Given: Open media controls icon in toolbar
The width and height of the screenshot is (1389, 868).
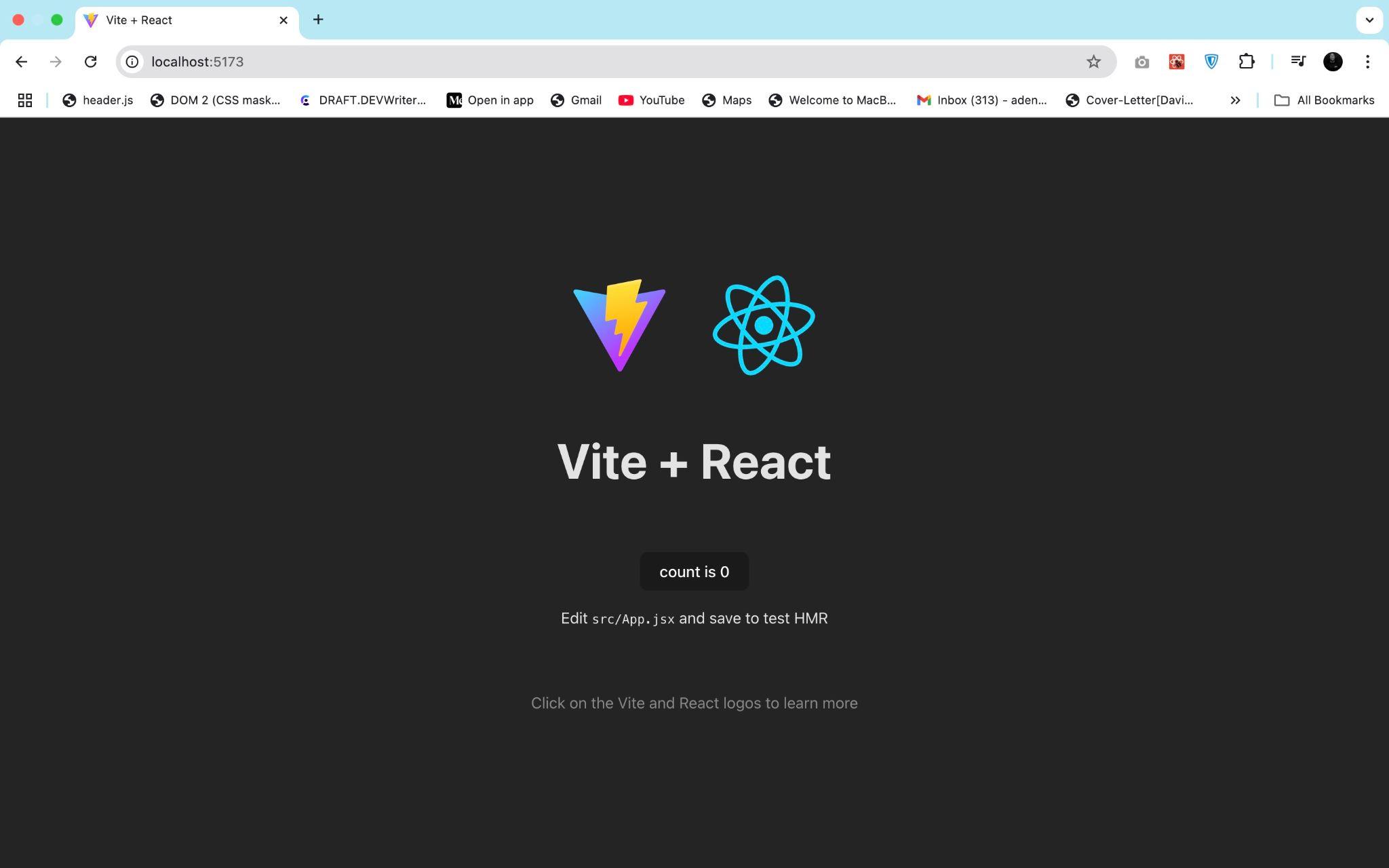Looking at the screenshot, I should point(1297,62).
